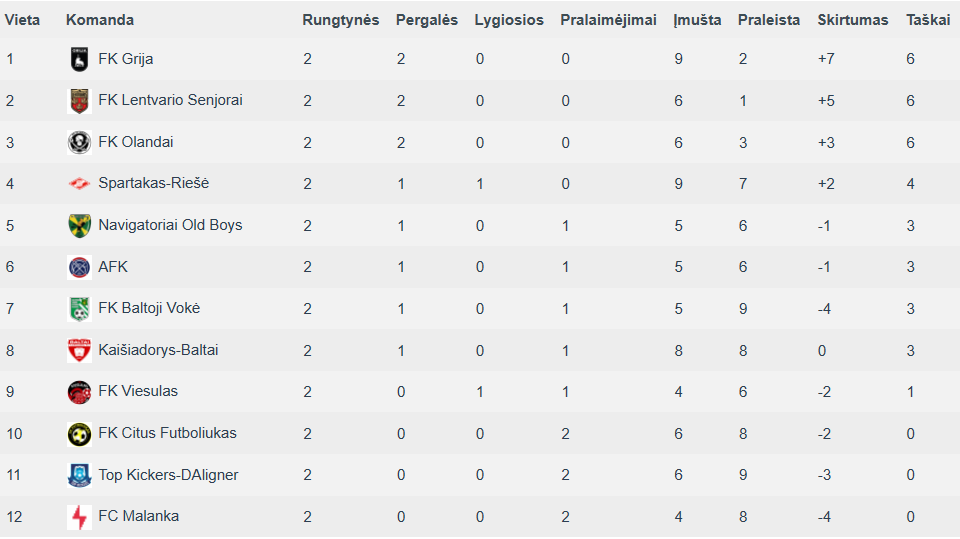The width and height of the screenshot is (960, 539).
Task: Click the Skirtumas column header
Action: click(852, 20)
